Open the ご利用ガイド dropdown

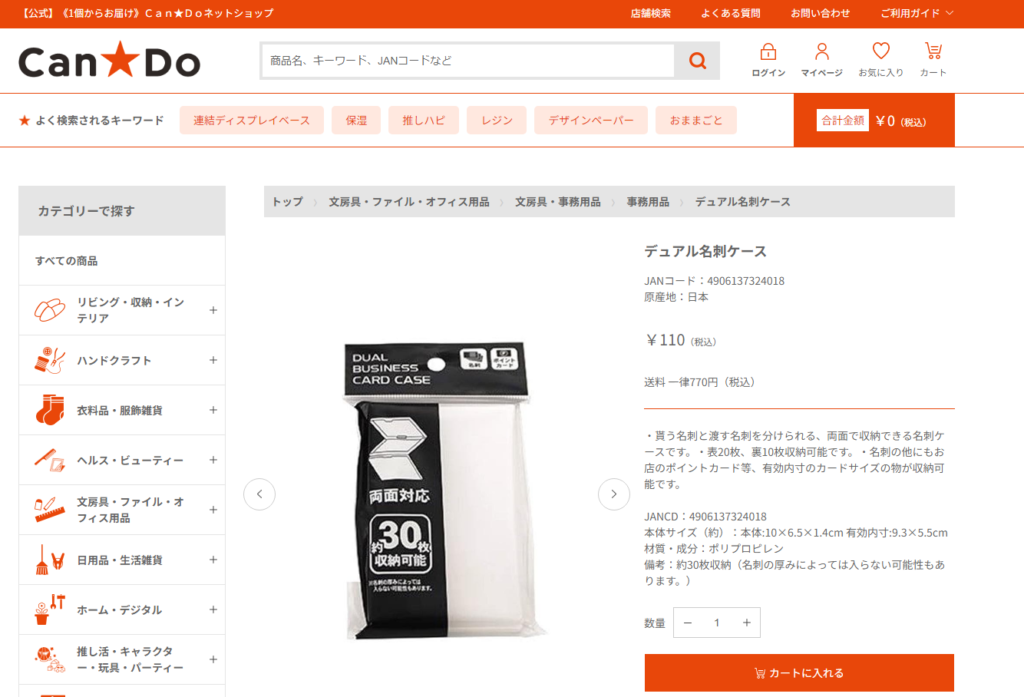tap(916, 13)
